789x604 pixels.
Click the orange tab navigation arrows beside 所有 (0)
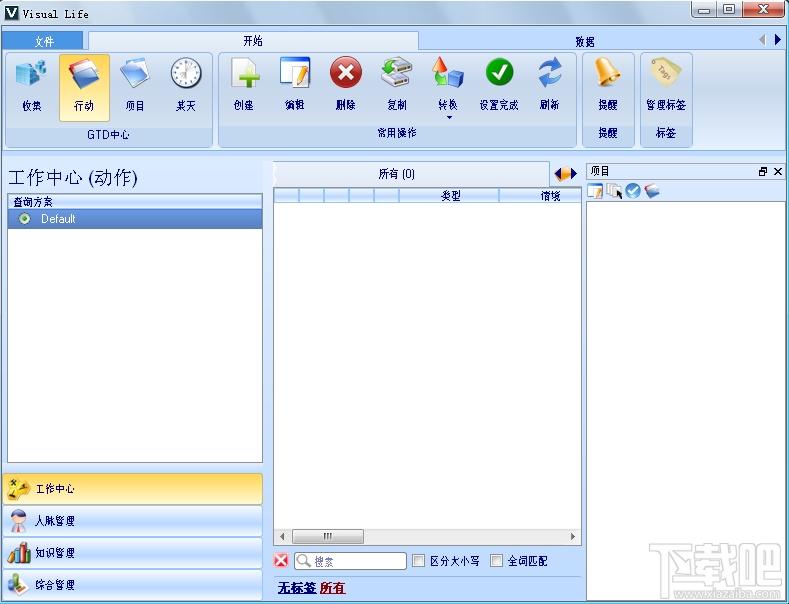pyautogui.click(x=566, y=174)
